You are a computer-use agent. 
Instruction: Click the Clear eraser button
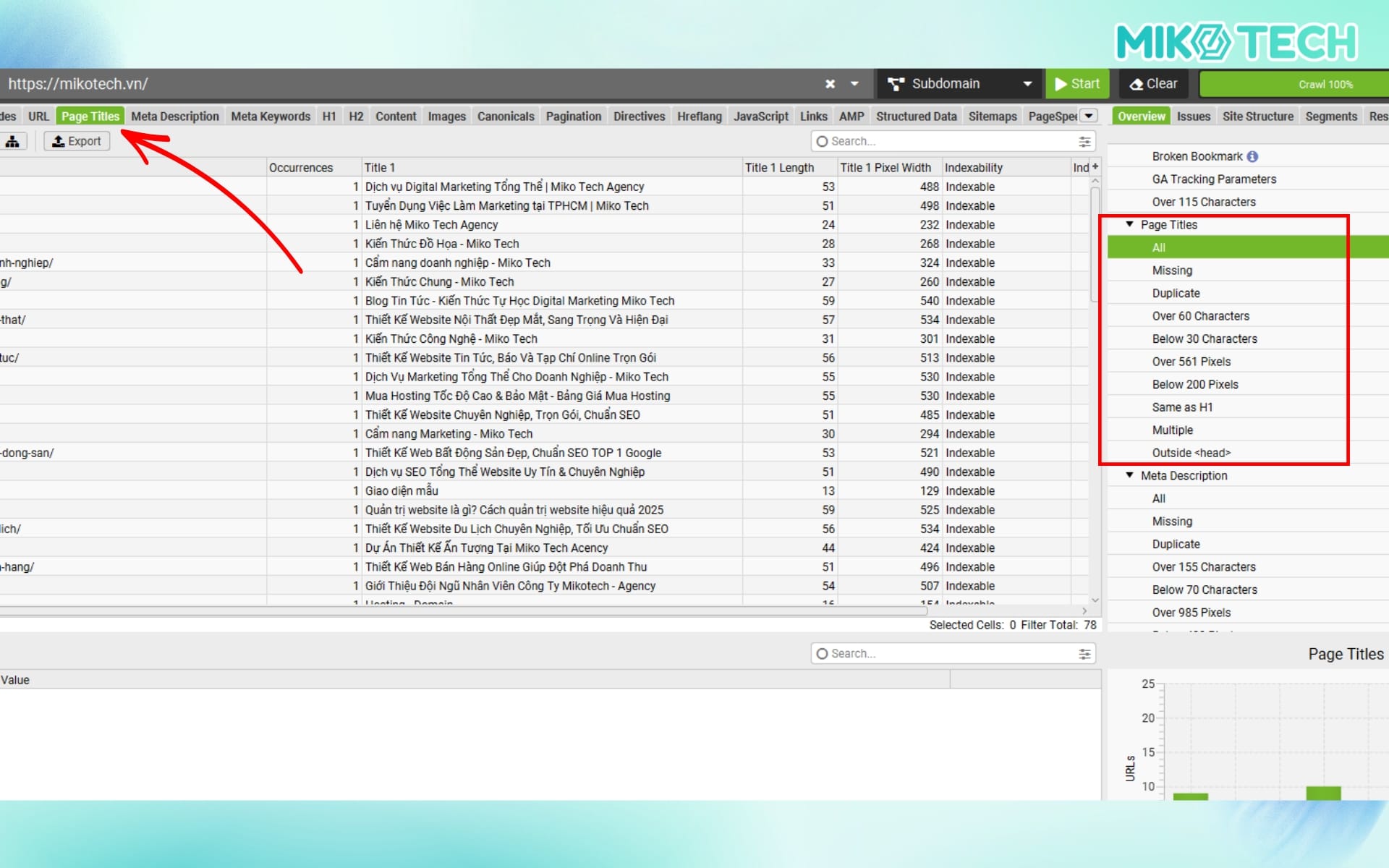click(1154, 84)
